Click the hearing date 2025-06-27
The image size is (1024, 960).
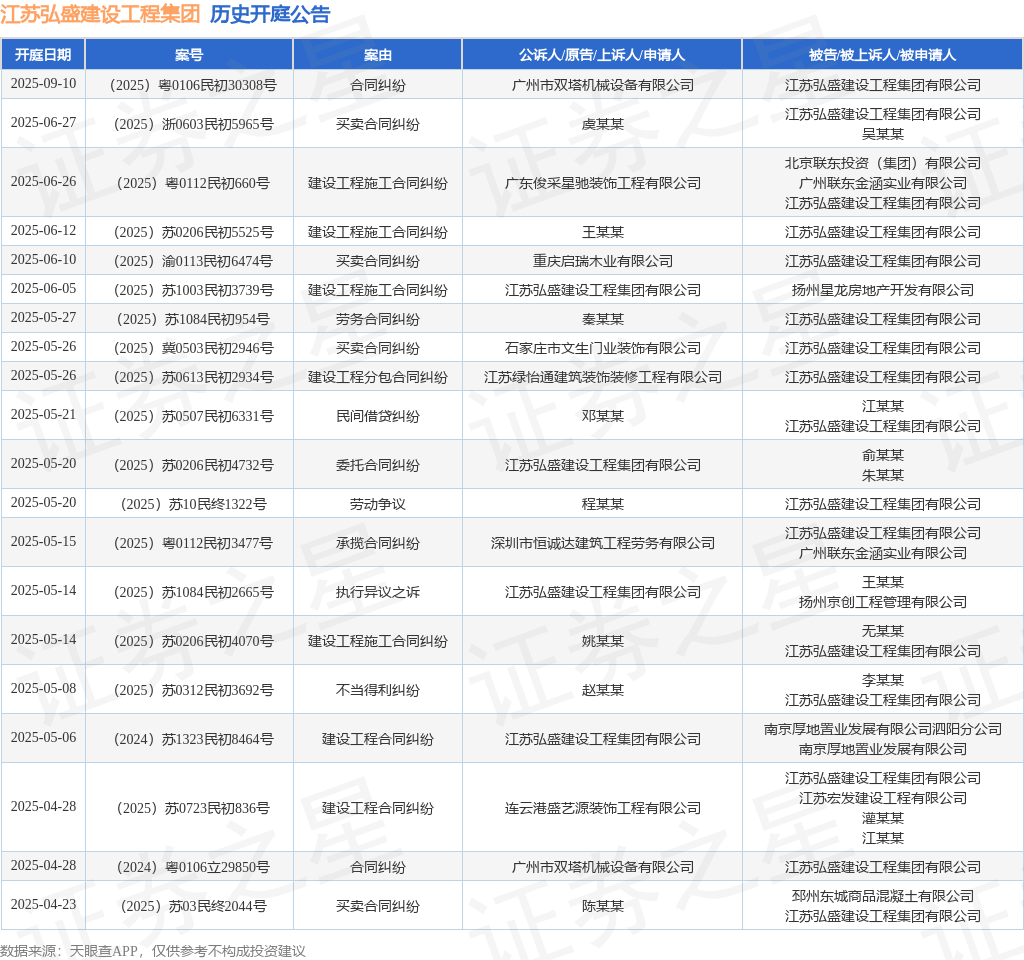coord(43,123)
